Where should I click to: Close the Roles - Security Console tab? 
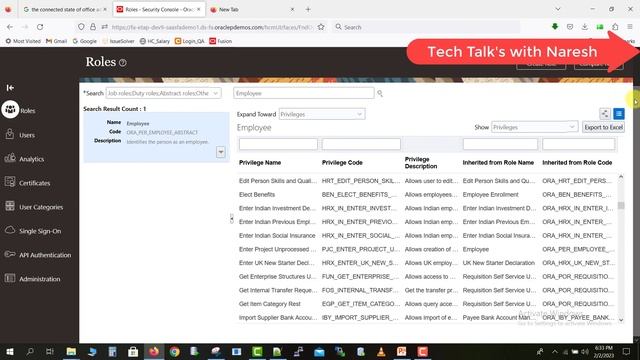(199, 9)
